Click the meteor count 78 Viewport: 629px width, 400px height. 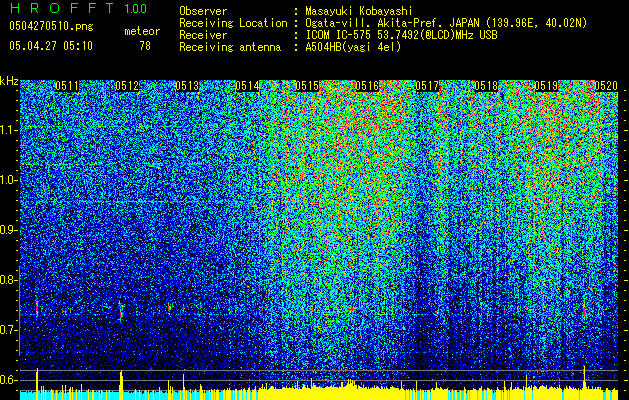pyautogui.click(x=145, y=46)
